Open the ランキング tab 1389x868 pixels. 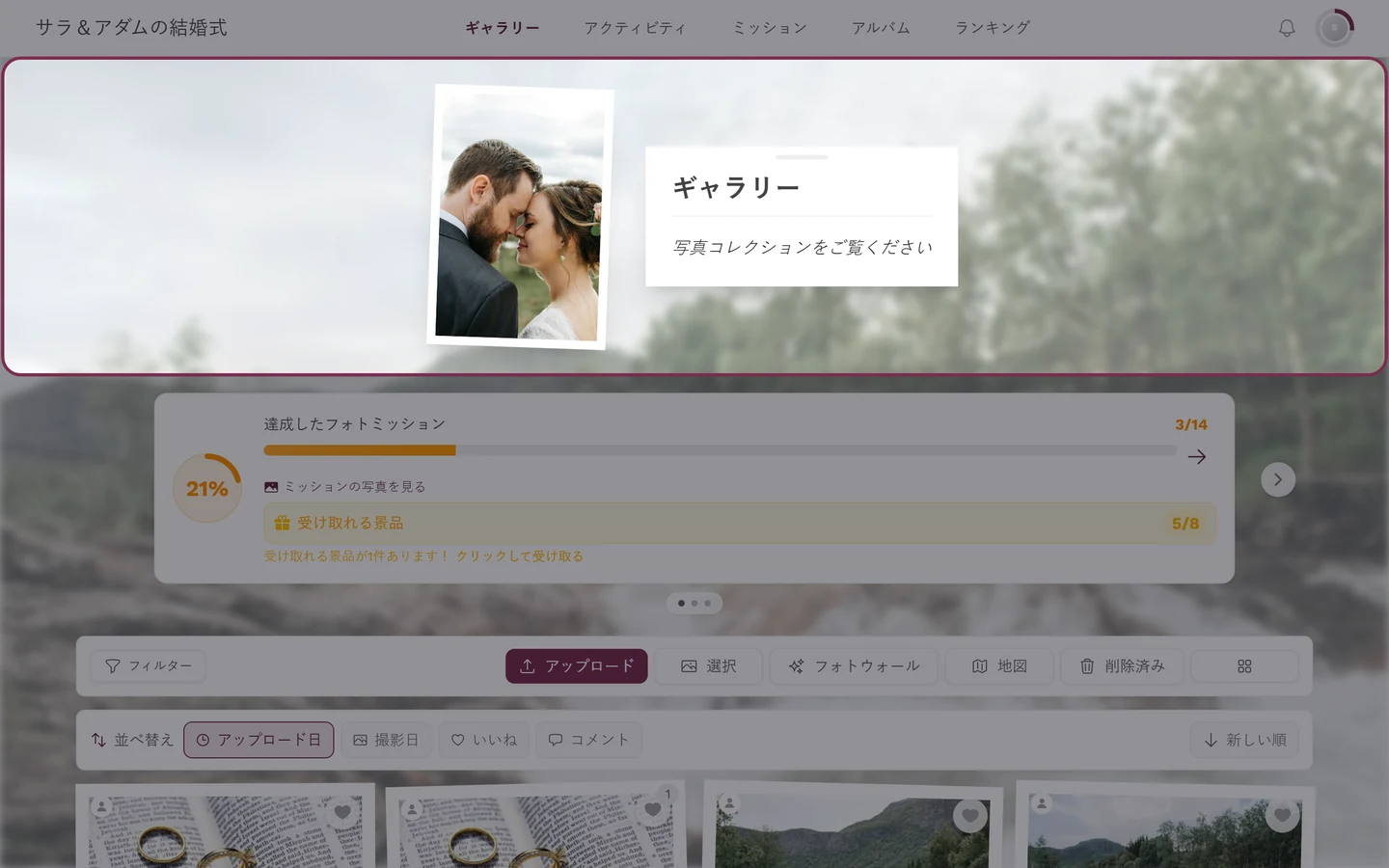(x=993, y=28)
